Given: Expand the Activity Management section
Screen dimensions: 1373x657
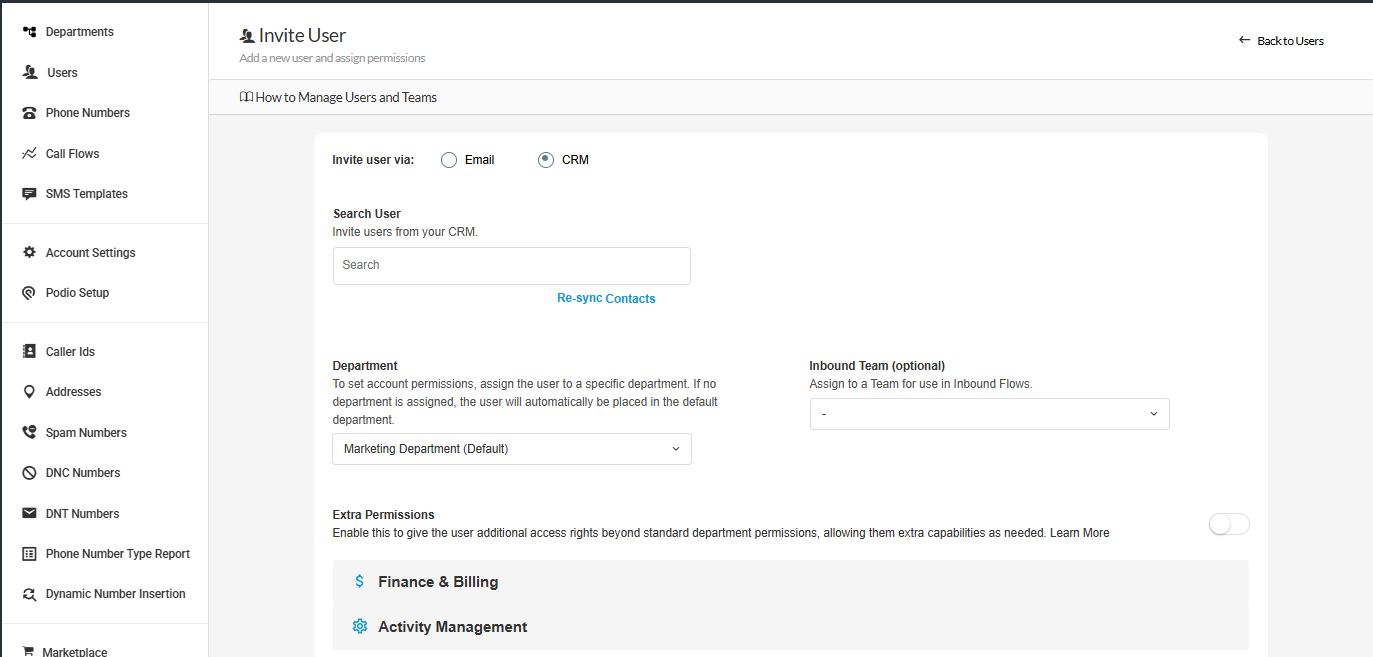Looking at the screenshot, I should point(452,627).
